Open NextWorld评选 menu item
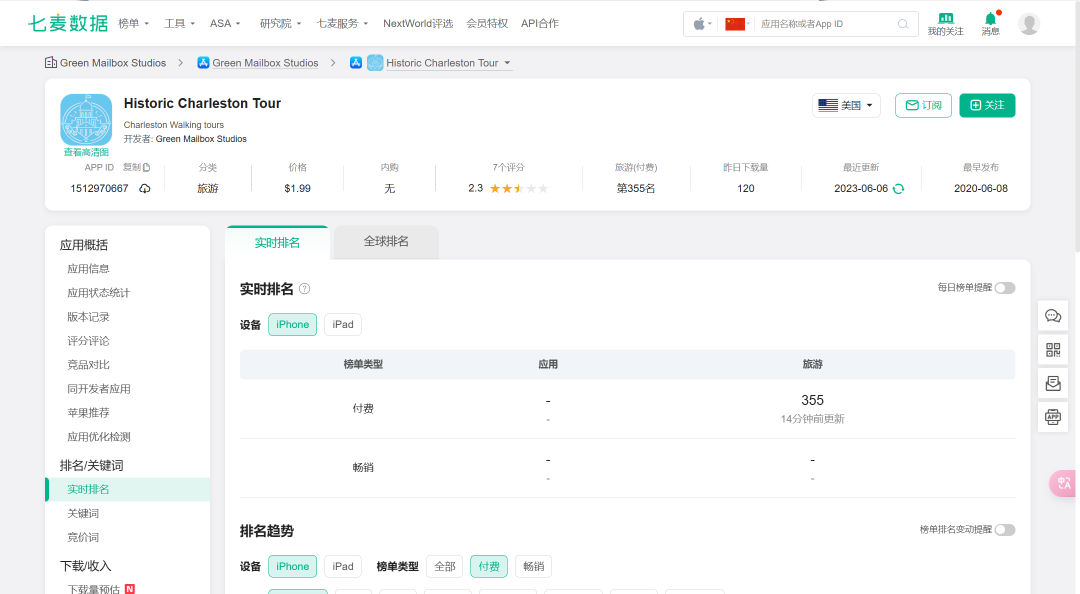The height and width of the screenshot is (594, 1080). point(418,23)
